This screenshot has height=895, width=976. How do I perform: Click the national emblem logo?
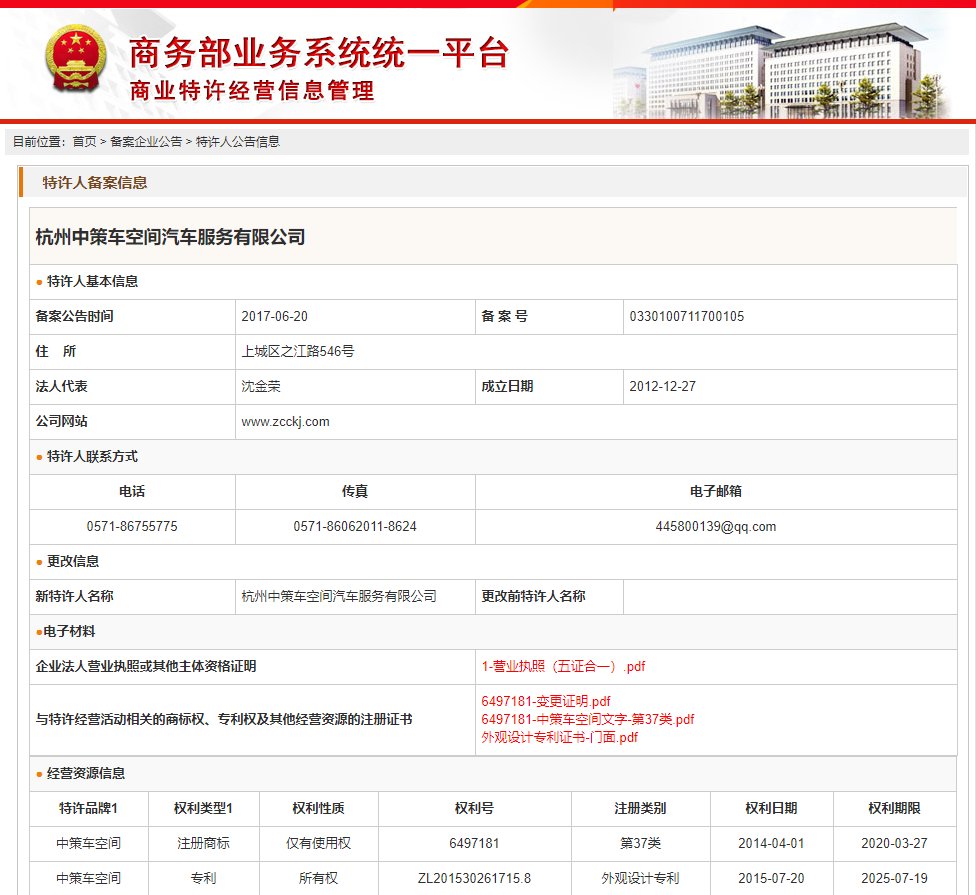click(x=76, y=58)
